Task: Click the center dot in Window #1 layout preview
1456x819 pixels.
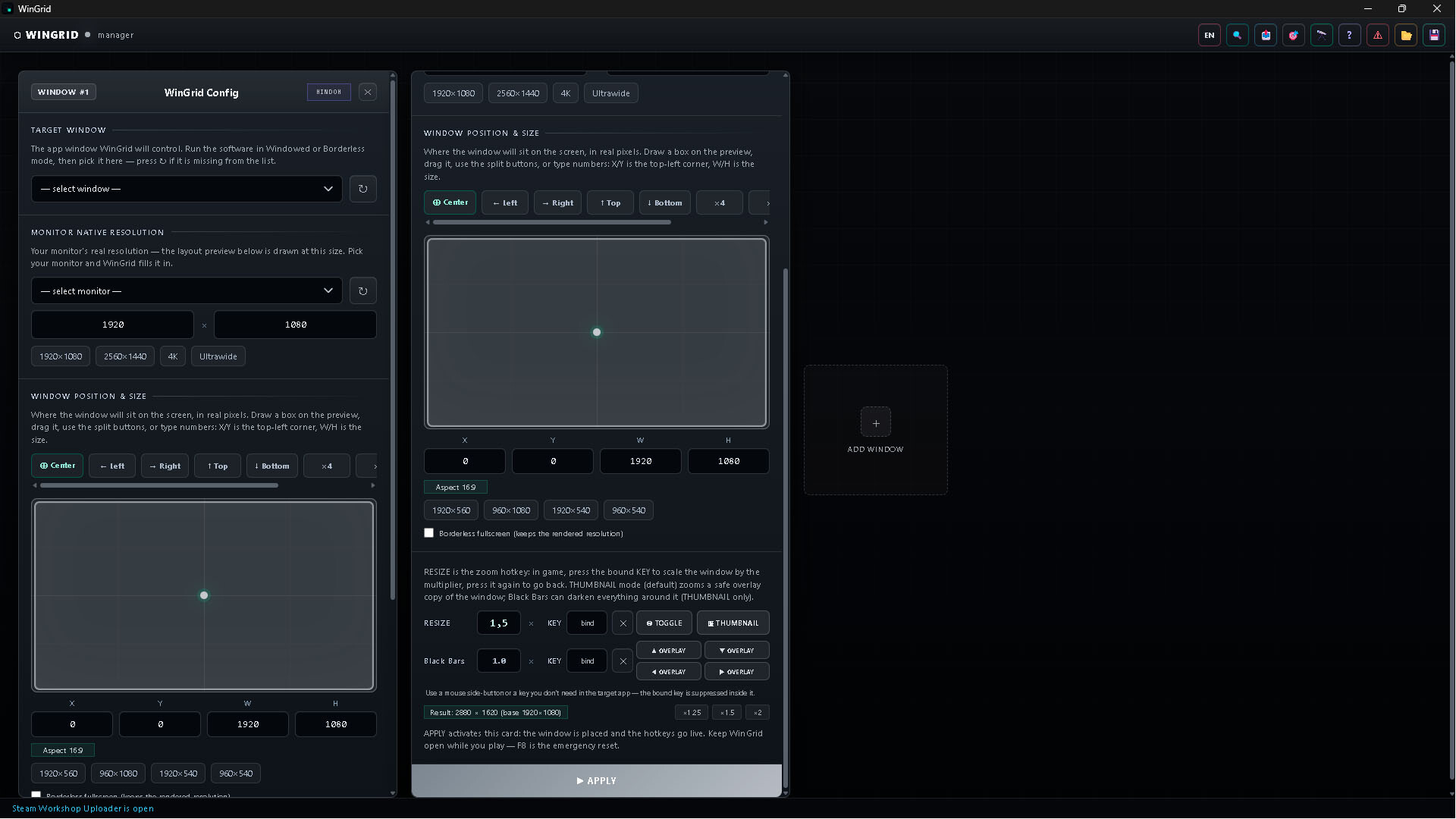Action: pos(204,595)
